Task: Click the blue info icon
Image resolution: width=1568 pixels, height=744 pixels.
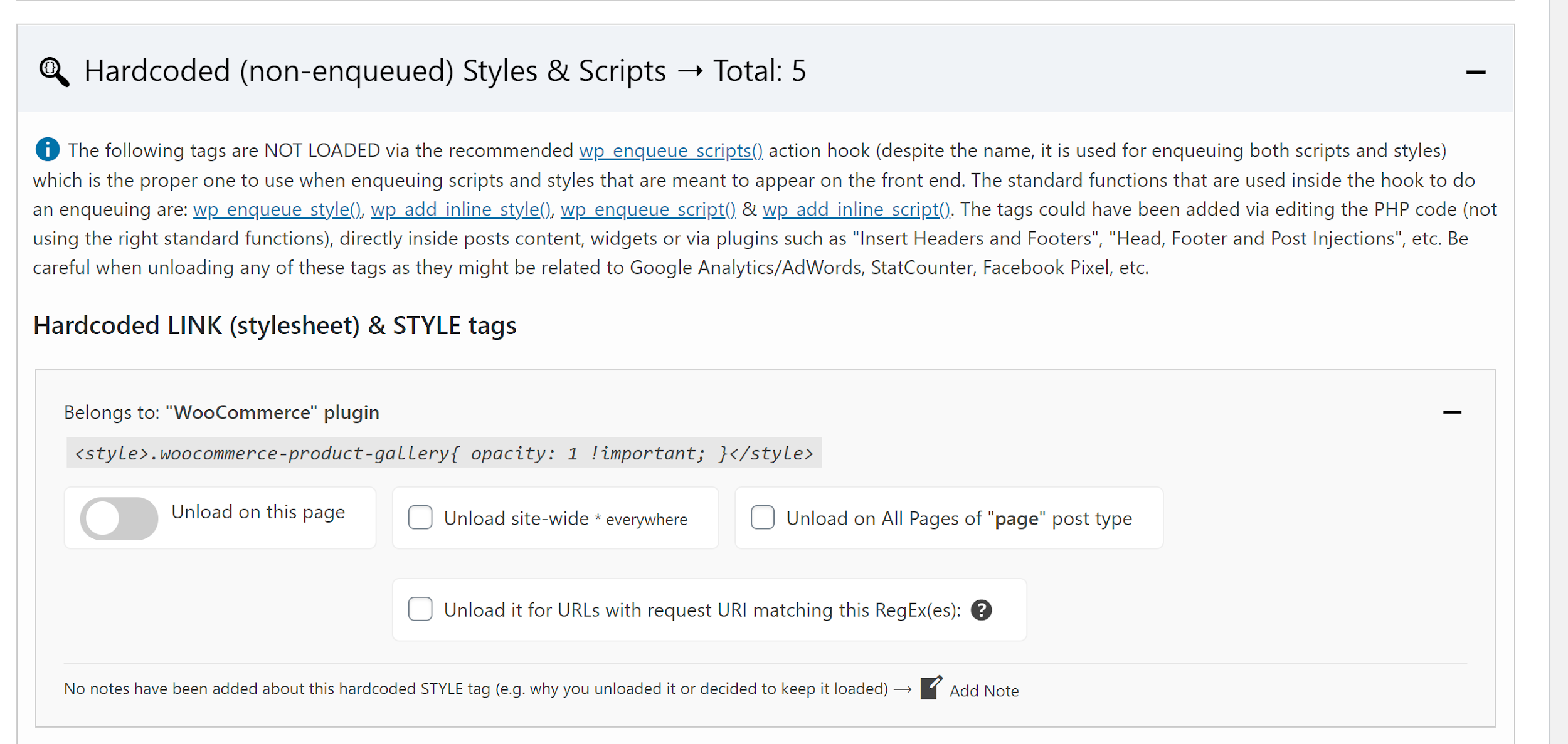Action: click(x=48, y=150)
